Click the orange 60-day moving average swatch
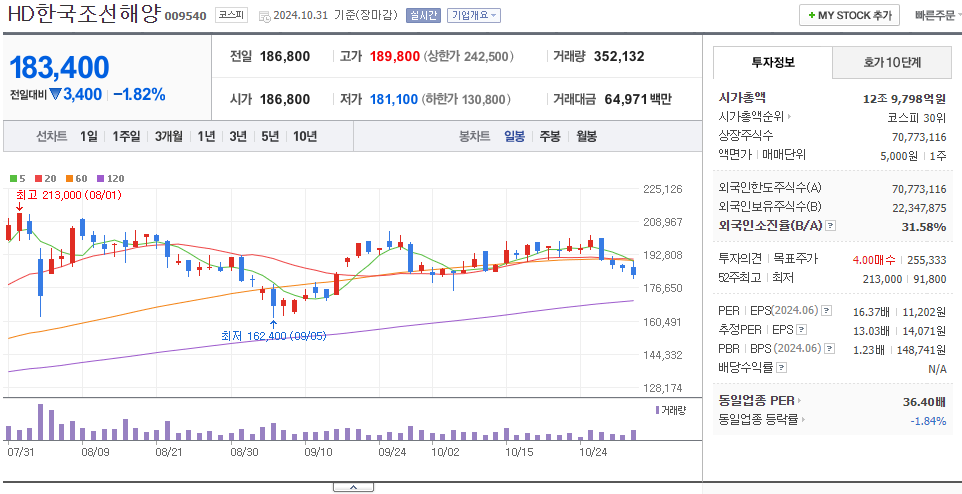Viewport: 962px width, 494px height. pyautogui.click(x=69, y=179)
